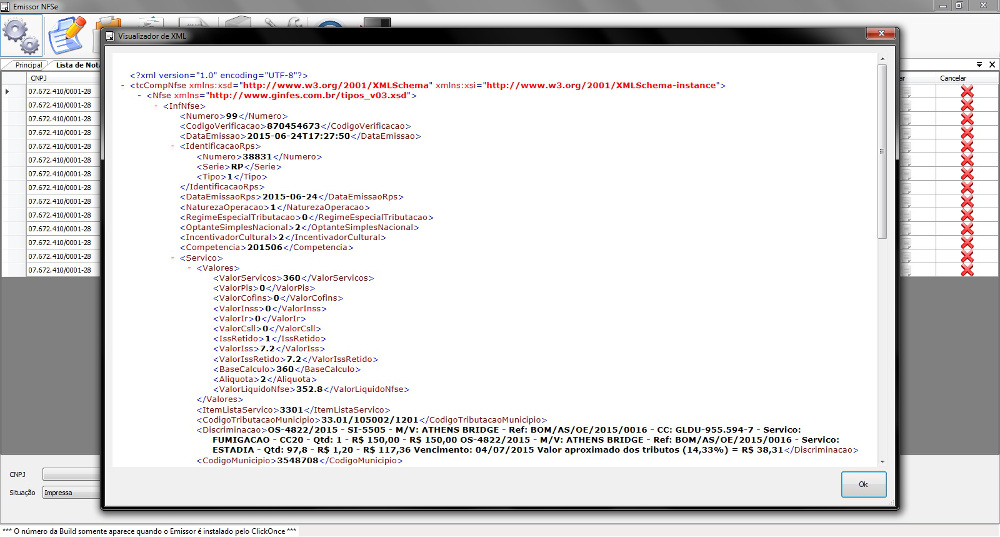The height and width of the screenshot is (537, 1000).
Task: Click the note-with-pencil edit toolbar icon
Action: (x=67, y=35)
